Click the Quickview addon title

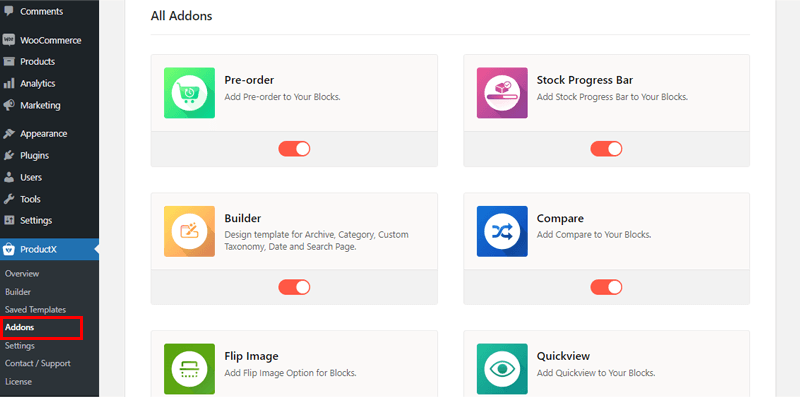pos(563,356)
